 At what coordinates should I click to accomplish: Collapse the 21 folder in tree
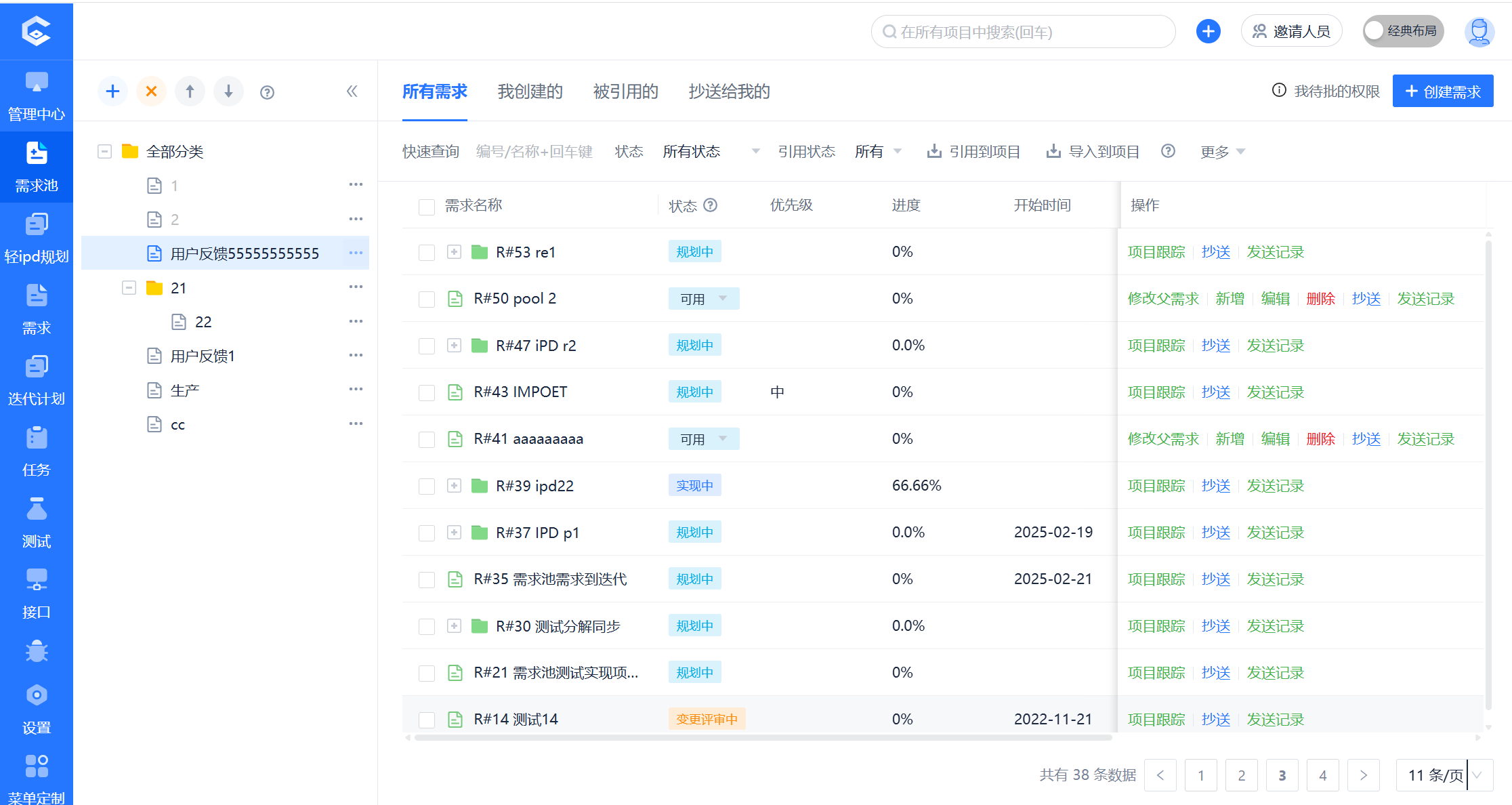[x=129, y=288]
